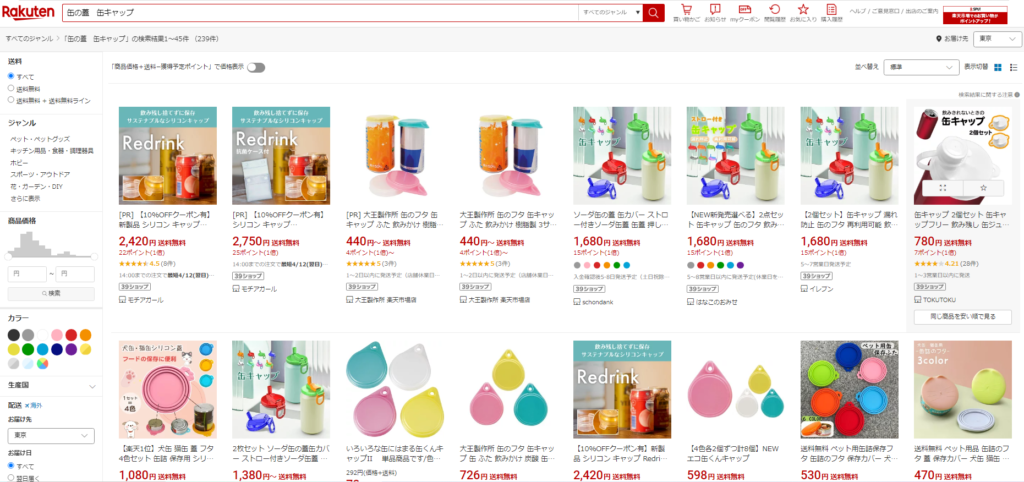Select すべて radio under お届け日

[x=10, y=466]
